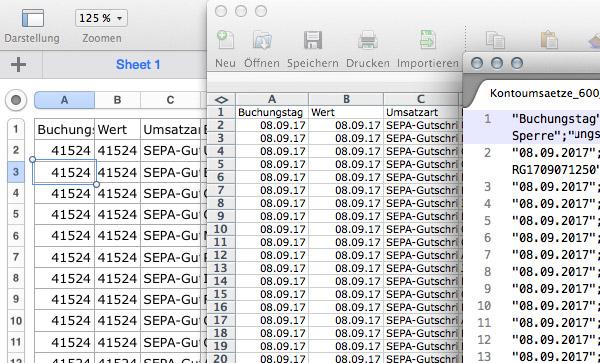Select Excel row 19 header
600x363 pixels.
[221, 346]
